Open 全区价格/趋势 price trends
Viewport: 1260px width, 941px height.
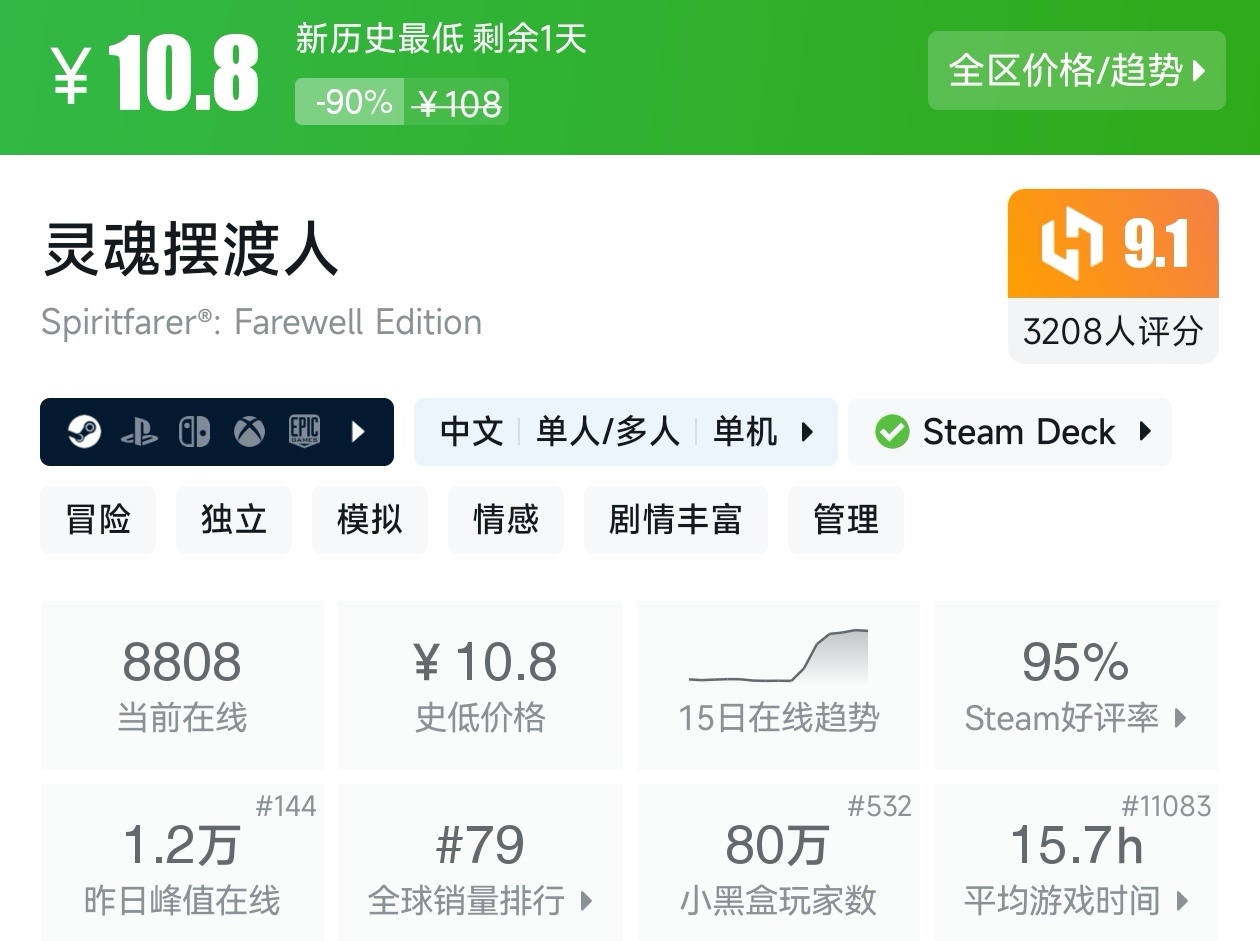click(1077, 70)
